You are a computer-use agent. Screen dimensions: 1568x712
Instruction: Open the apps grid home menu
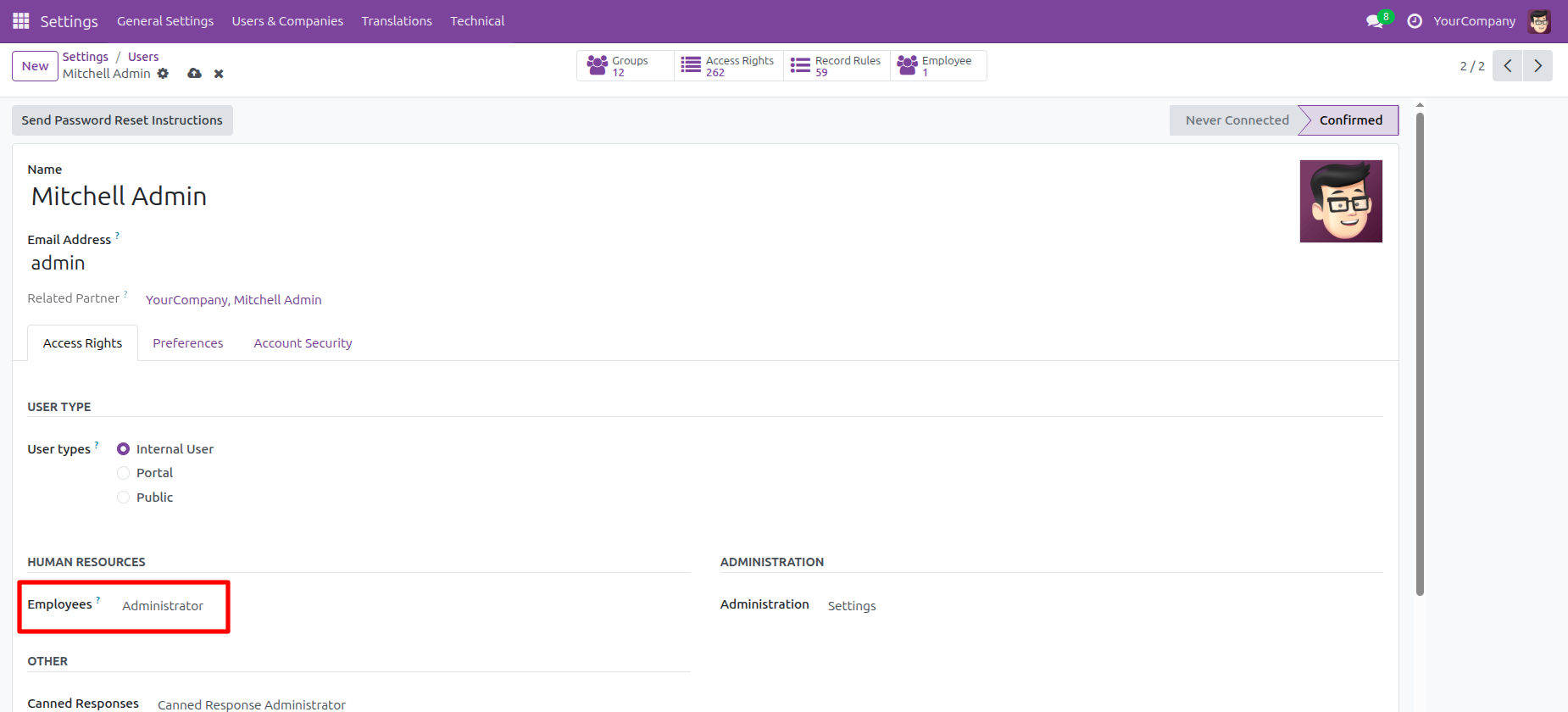point(21,21)
